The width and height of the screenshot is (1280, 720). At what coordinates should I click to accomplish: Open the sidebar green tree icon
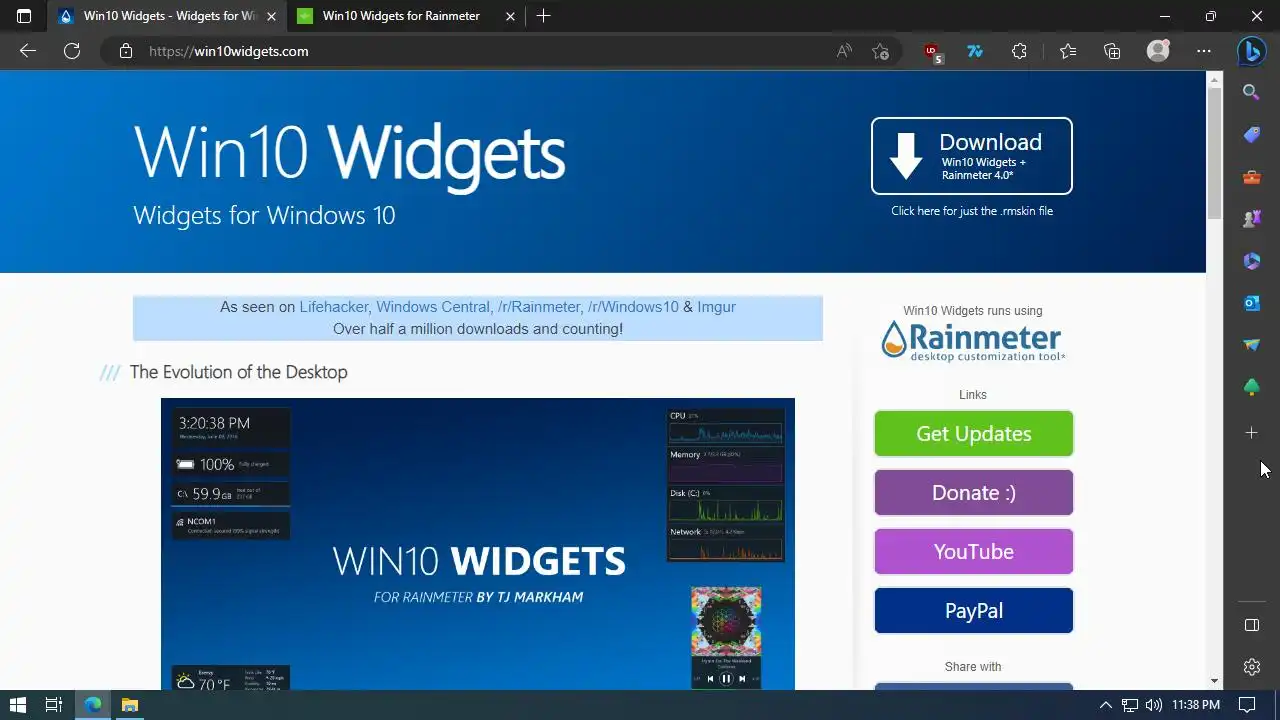pyautogui.click(x=1251, y=387)
